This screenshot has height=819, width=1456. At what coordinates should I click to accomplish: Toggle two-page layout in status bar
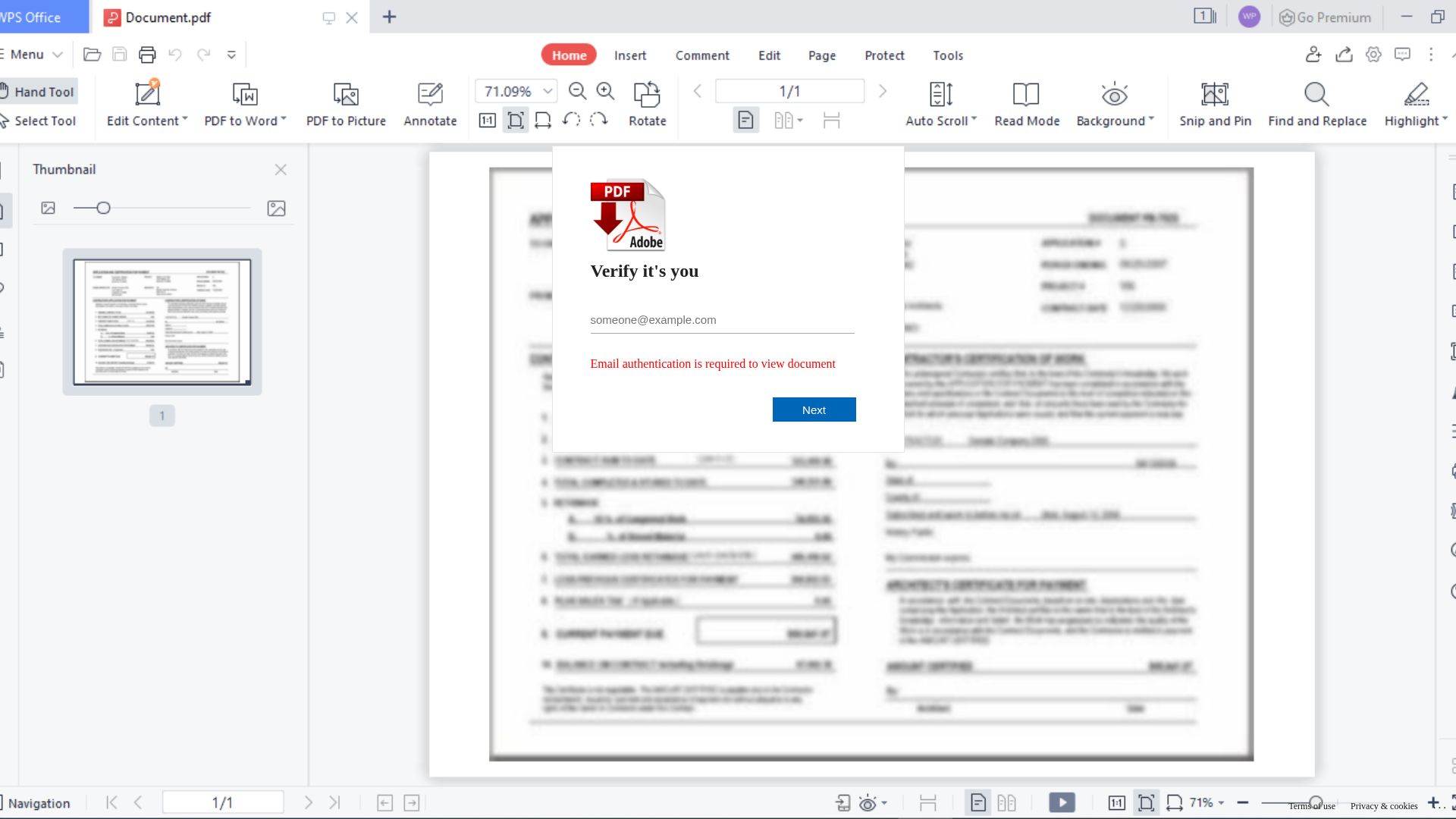pos(1007,802)
